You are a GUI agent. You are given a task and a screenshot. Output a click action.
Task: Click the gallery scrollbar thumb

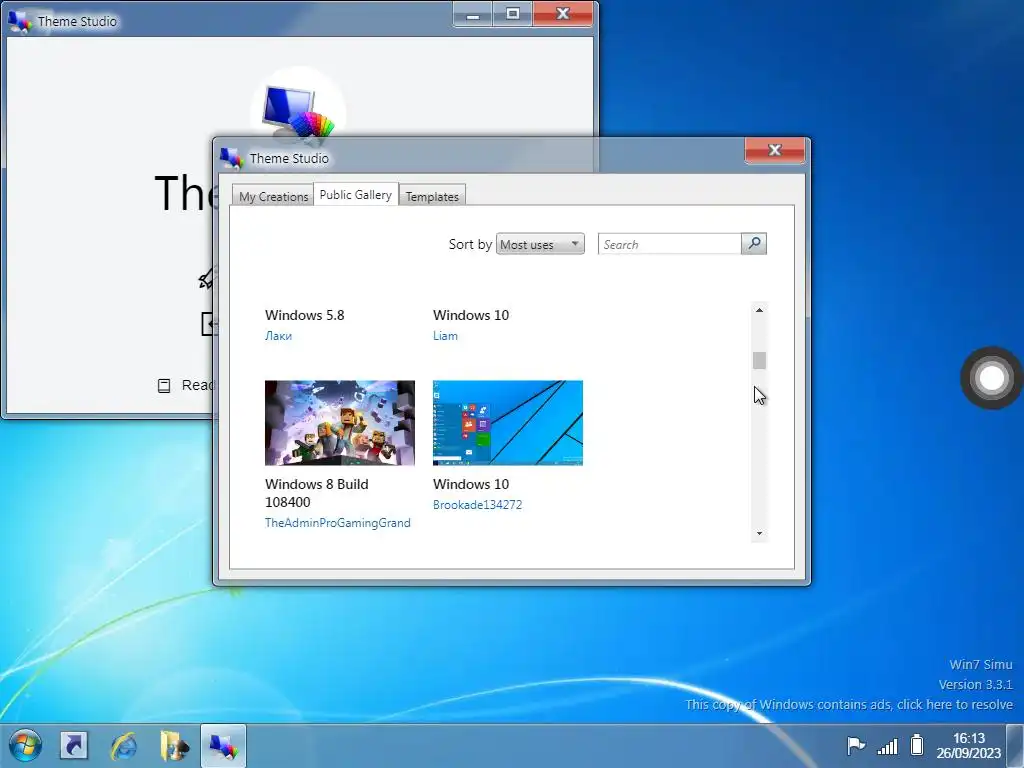(x=759, y=360)
